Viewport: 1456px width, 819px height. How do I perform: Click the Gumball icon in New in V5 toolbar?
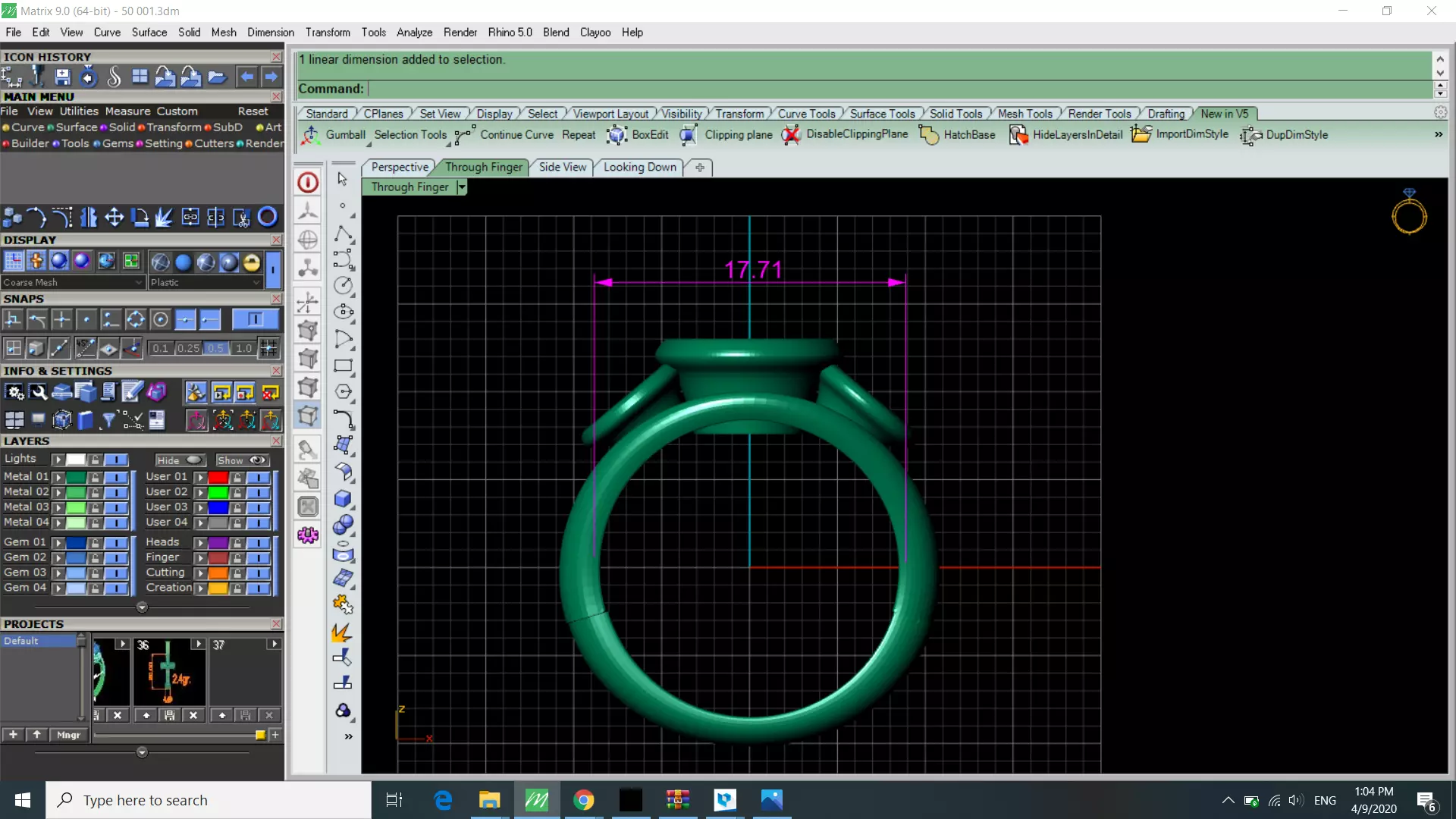311,135
